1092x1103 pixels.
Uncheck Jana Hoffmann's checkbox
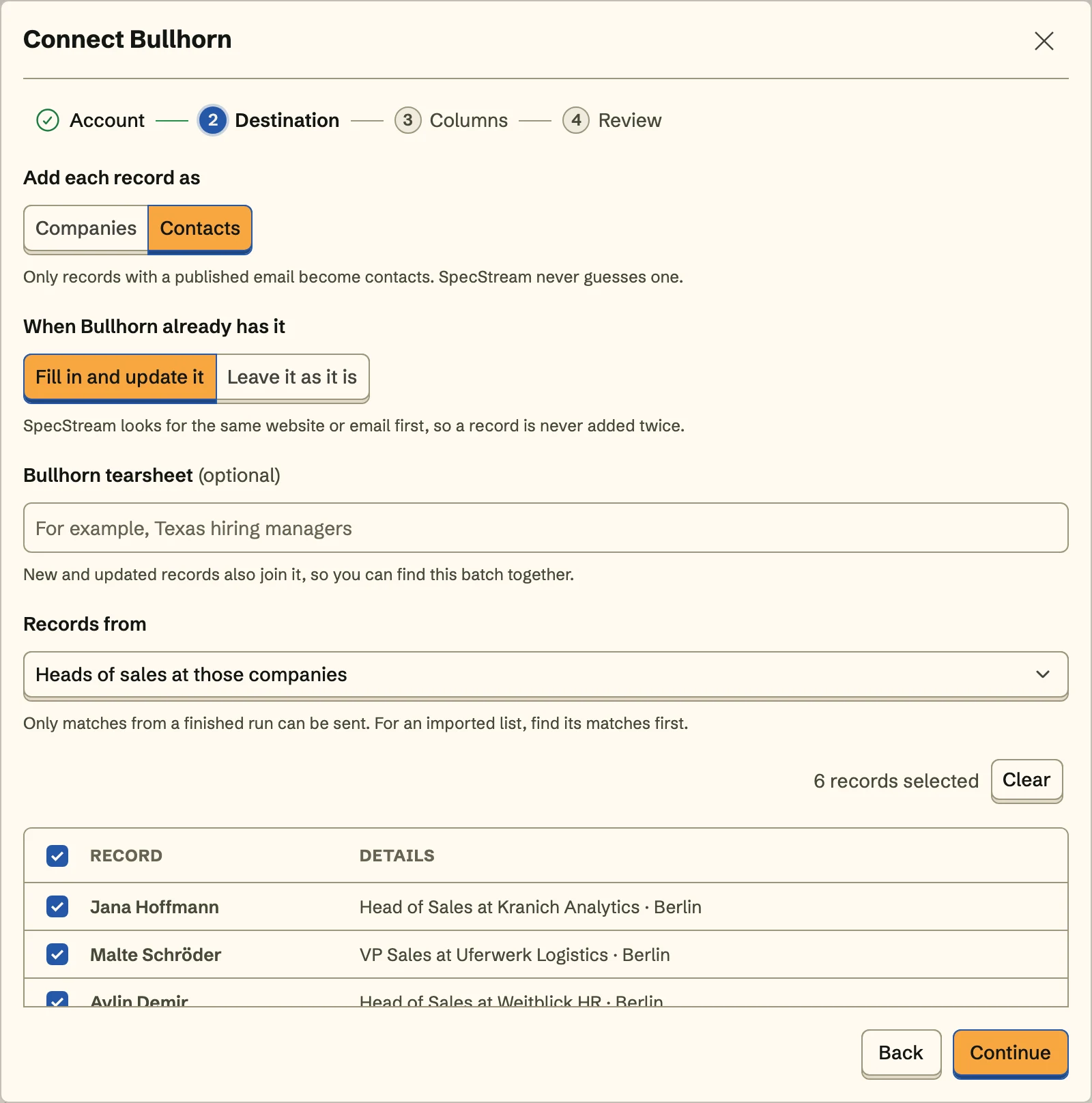pyautogui.click(x=57, y=906)
